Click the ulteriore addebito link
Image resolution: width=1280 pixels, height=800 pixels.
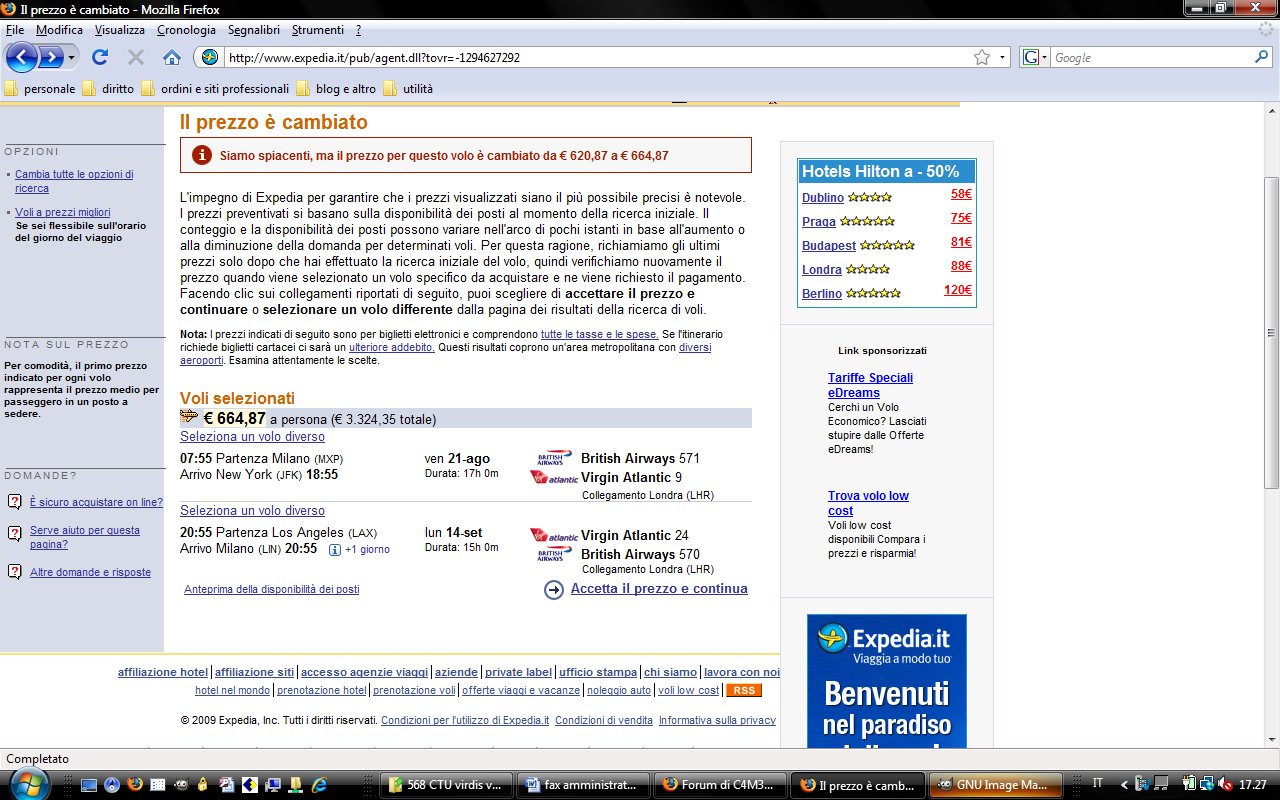(x=392, y=347)
